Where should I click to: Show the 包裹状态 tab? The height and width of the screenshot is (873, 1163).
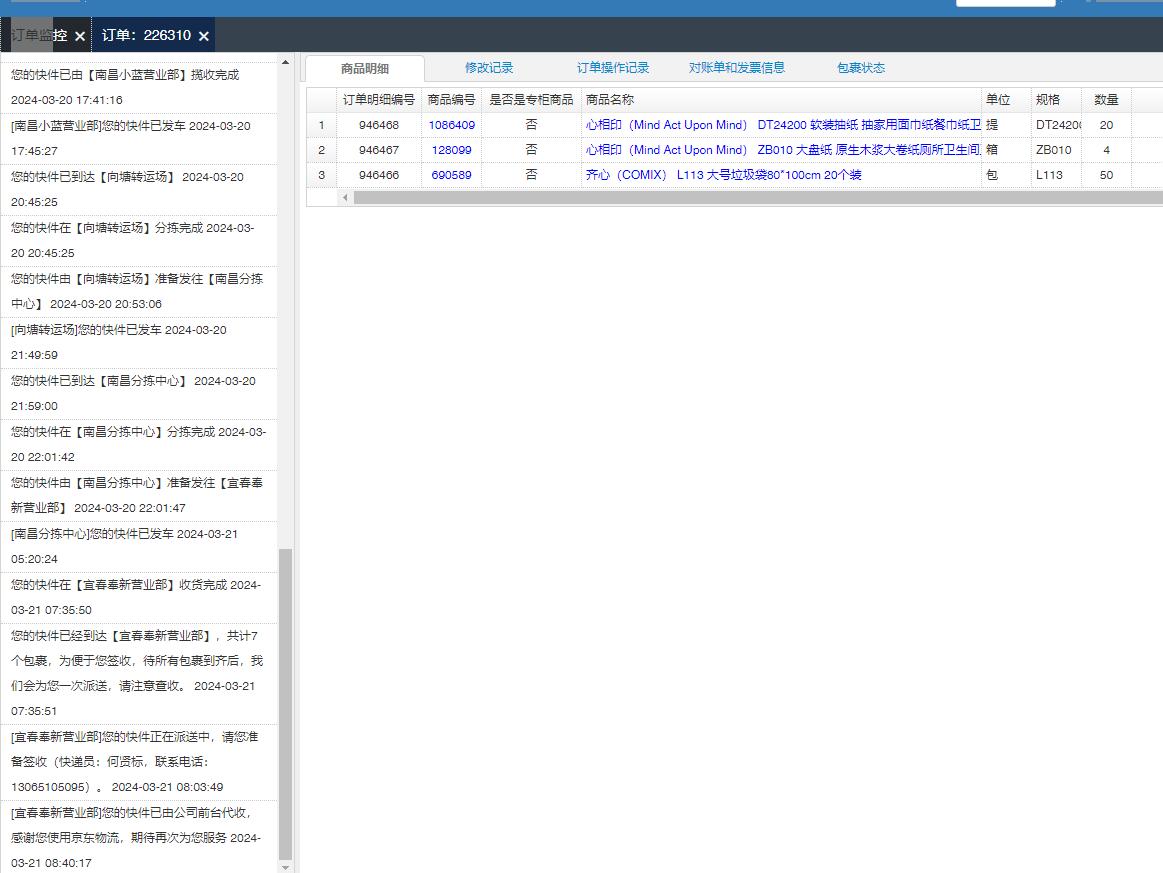[860, 67]
